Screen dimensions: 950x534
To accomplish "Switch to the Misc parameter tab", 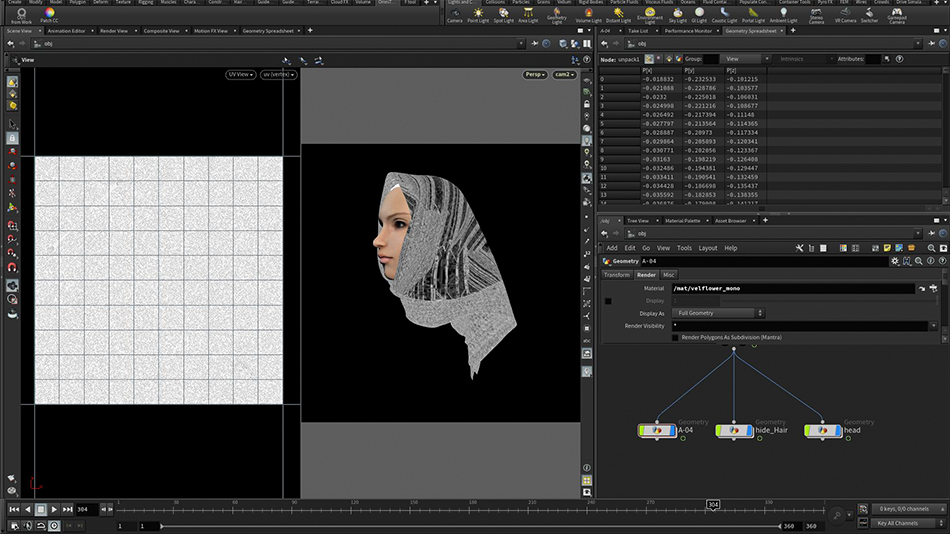I will [x=668, y=275].
